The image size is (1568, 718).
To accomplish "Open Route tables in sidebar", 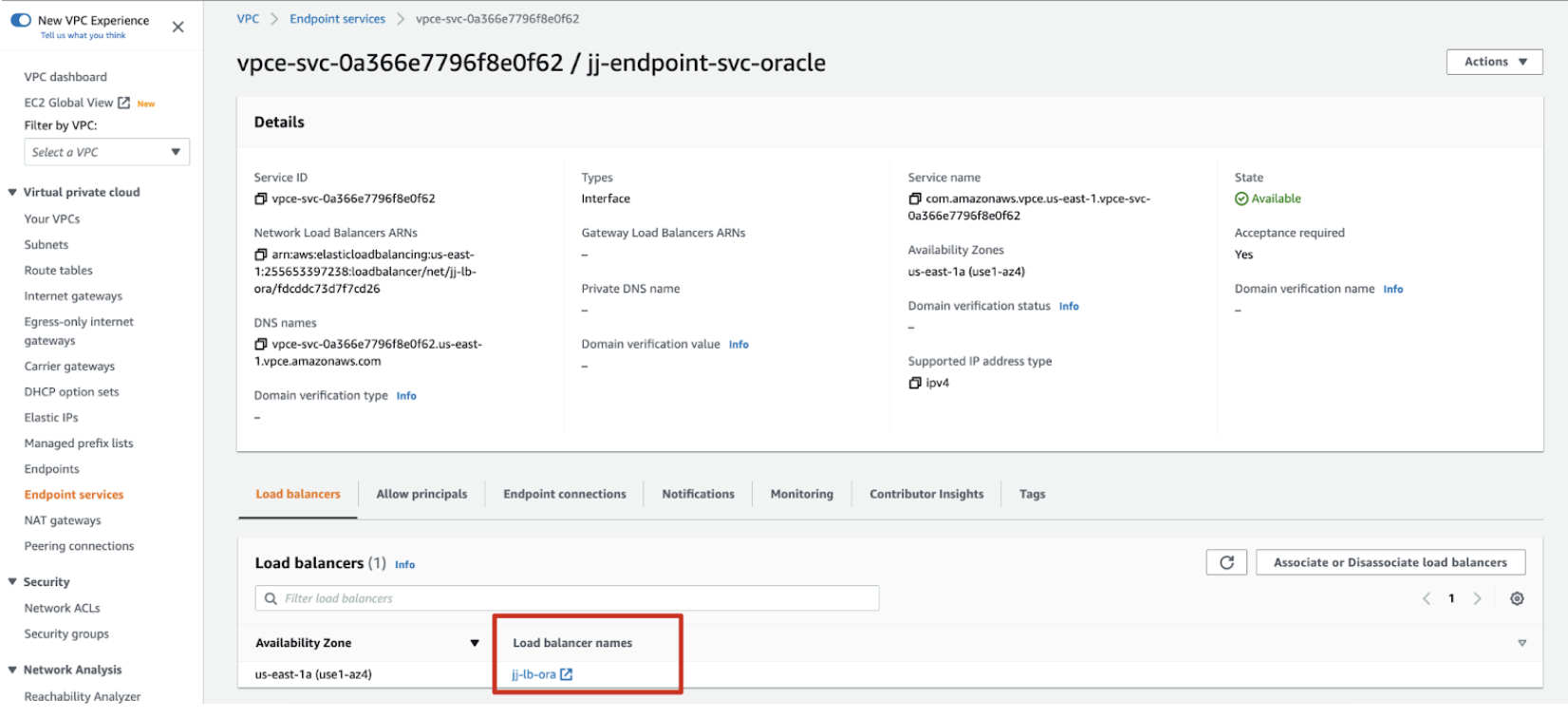I will [59, 271].
